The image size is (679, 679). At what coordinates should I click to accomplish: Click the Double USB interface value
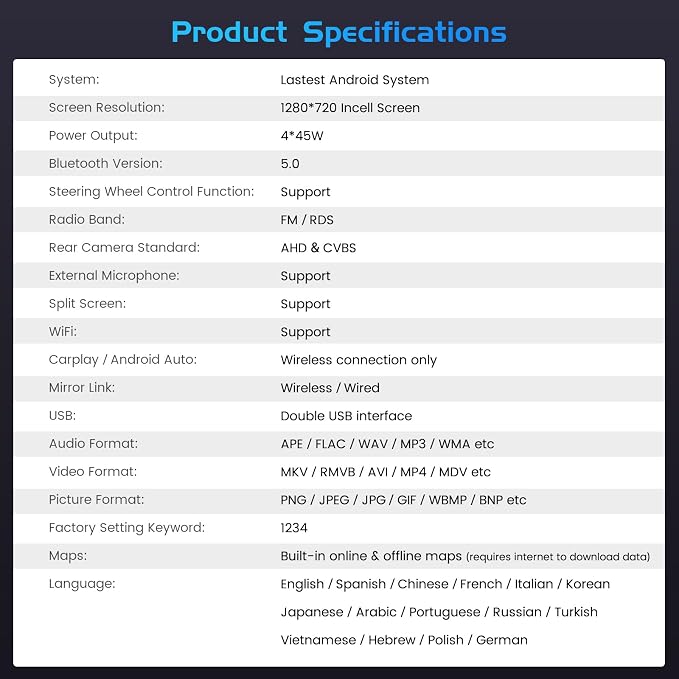tap(346, 416)
